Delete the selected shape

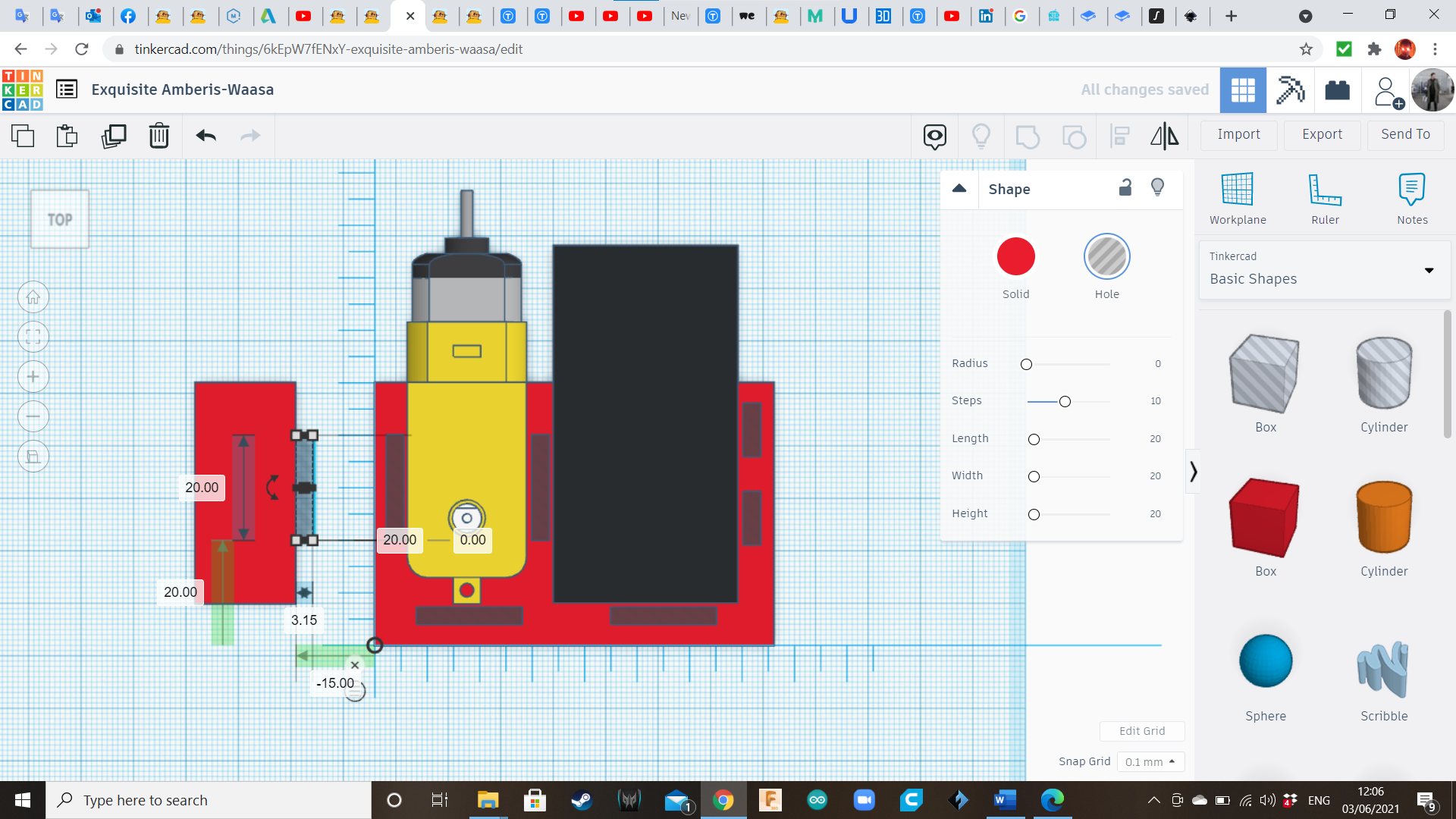[158, 136]
